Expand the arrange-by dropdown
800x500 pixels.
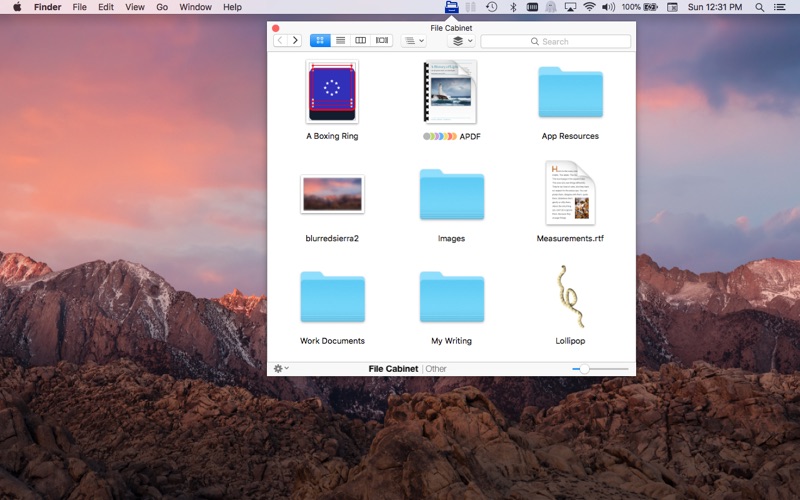coord(412,41)
